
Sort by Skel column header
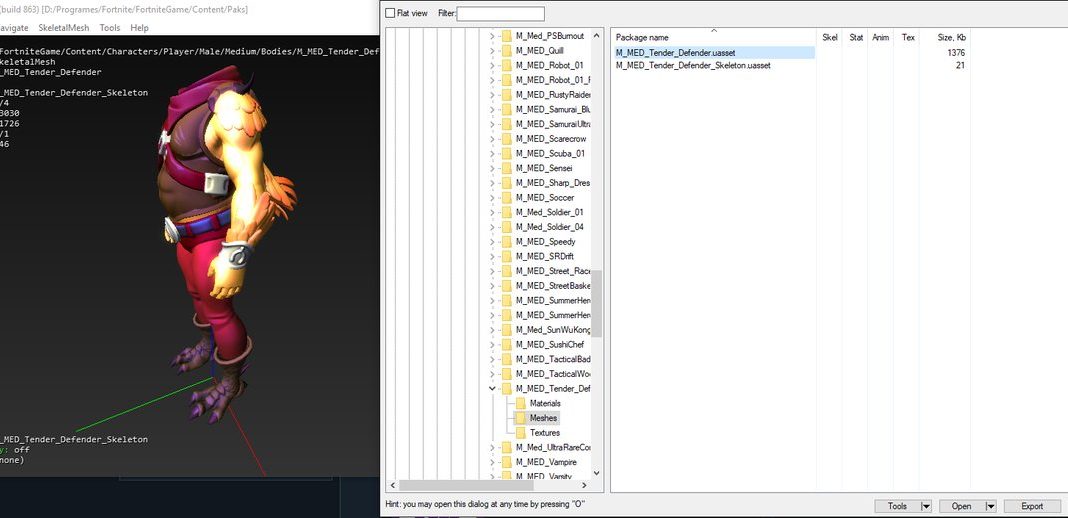click(830, 37)
